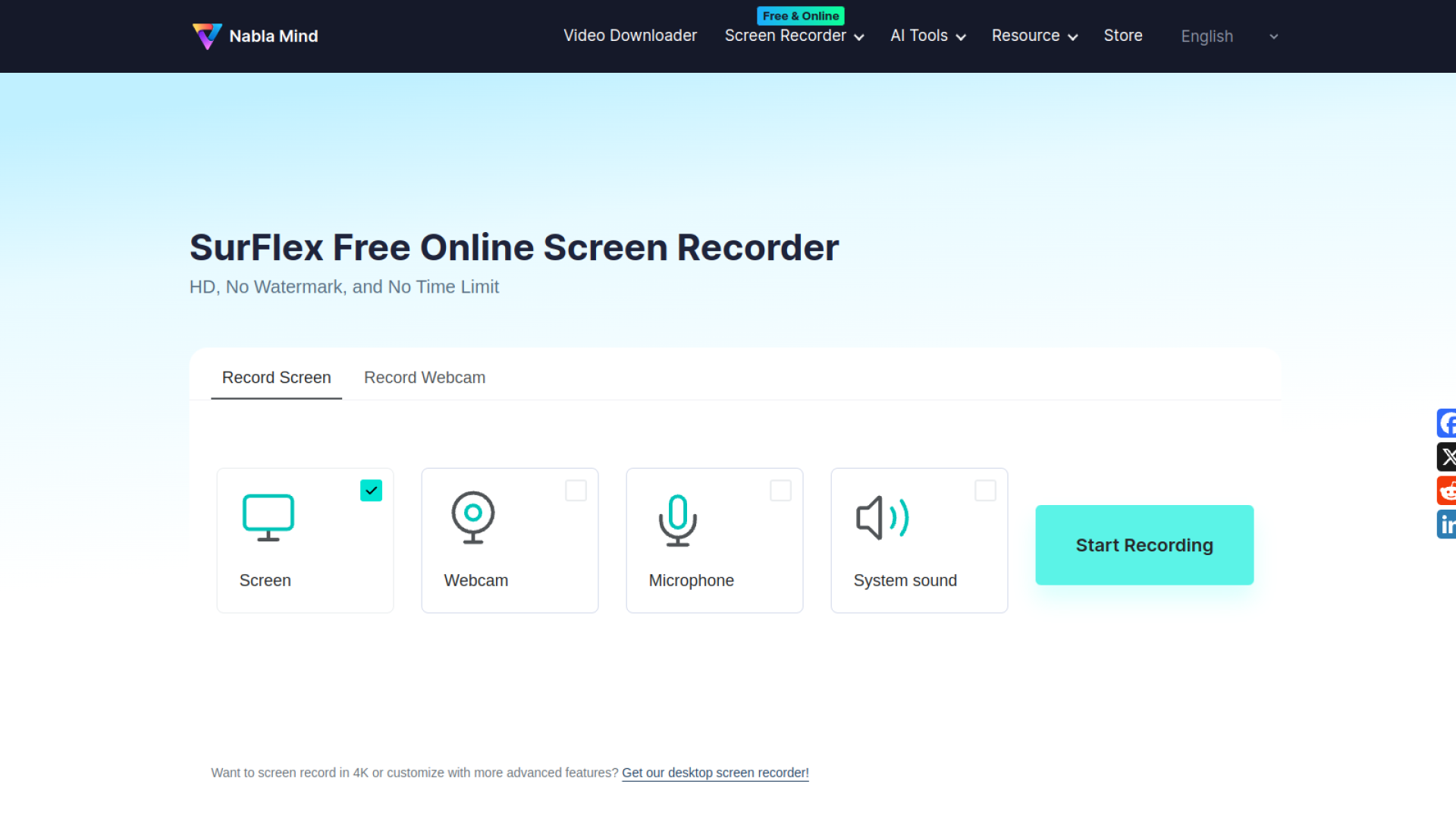Click the monitor Screen icon
The width and height of the screenshot is (1456, 819).
coord(268,517)
